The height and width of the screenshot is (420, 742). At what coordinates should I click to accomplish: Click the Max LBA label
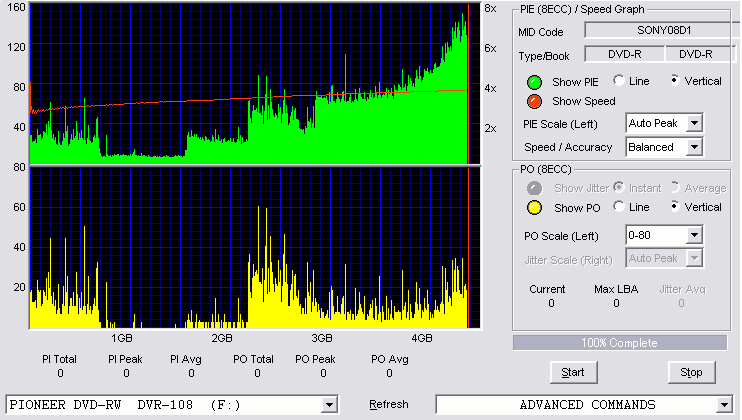click(x=616, y=289)
